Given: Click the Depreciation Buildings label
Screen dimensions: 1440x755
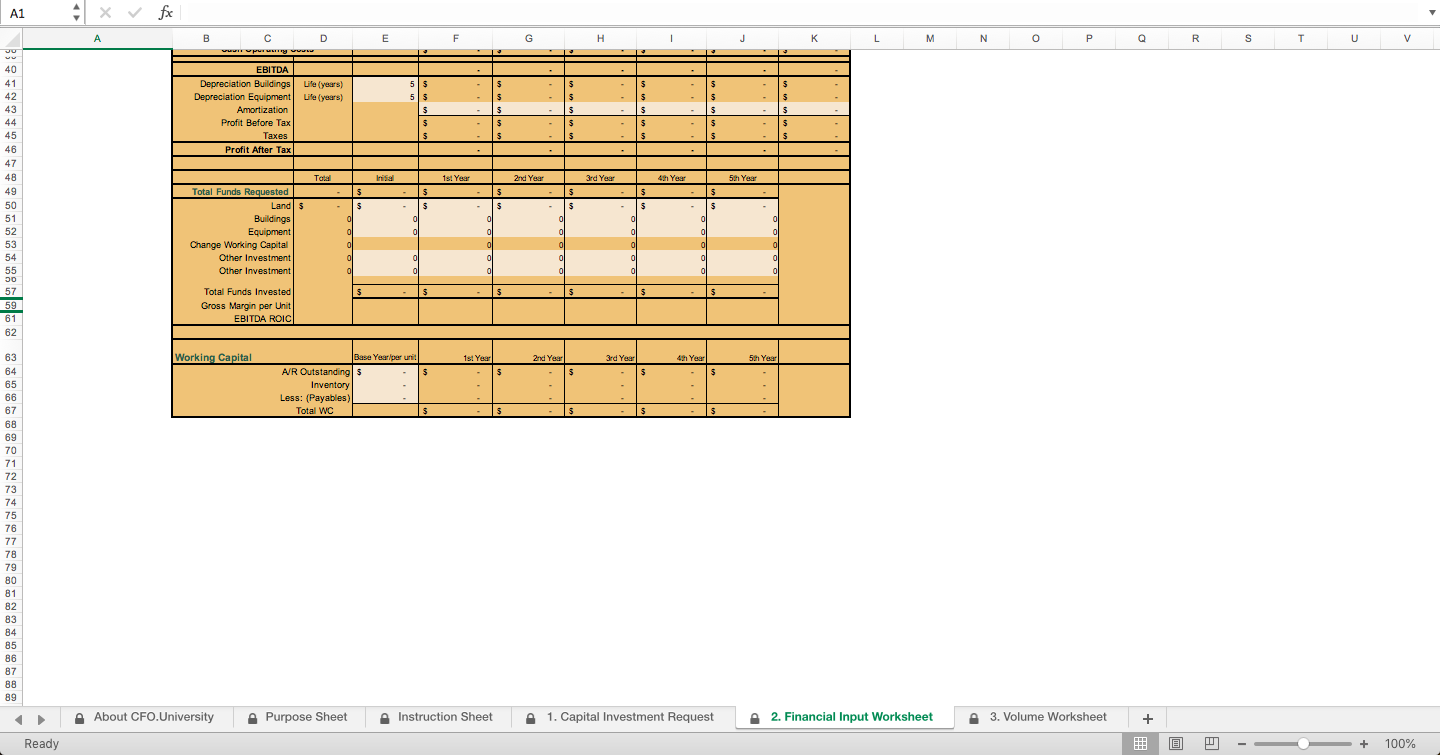Looking at the screenshot, I should point(245,84).
